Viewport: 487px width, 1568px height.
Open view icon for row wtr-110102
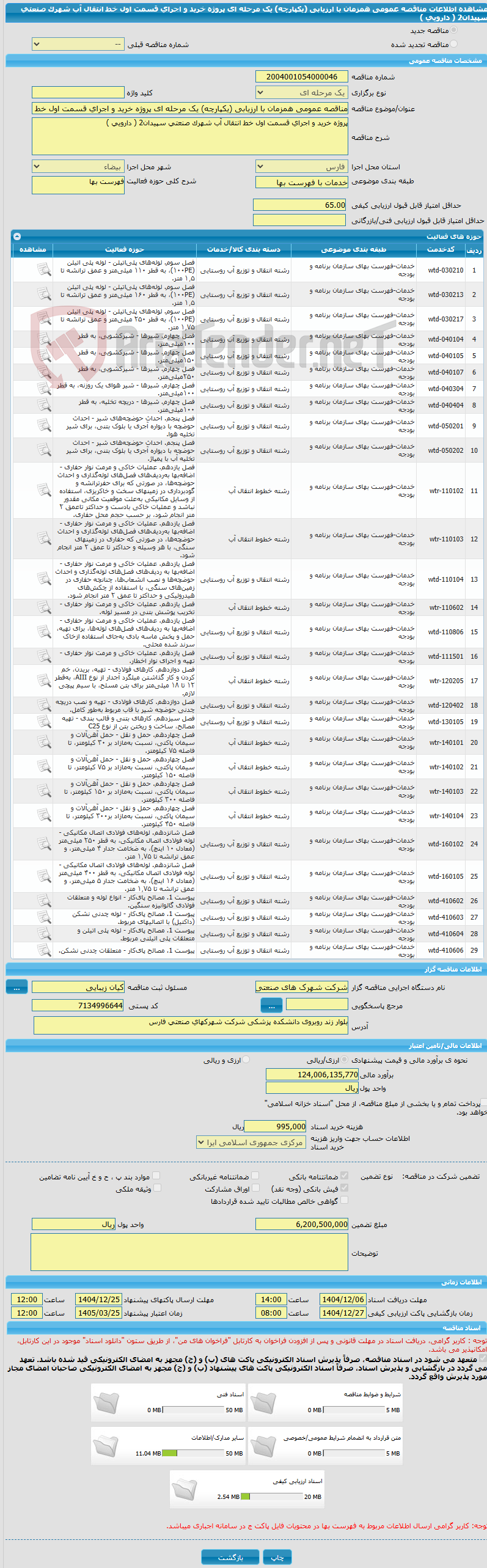point(44,490)
